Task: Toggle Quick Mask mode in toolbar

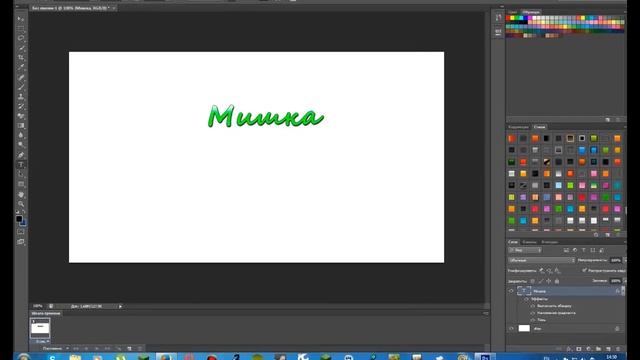Action: tap(21, 232)
